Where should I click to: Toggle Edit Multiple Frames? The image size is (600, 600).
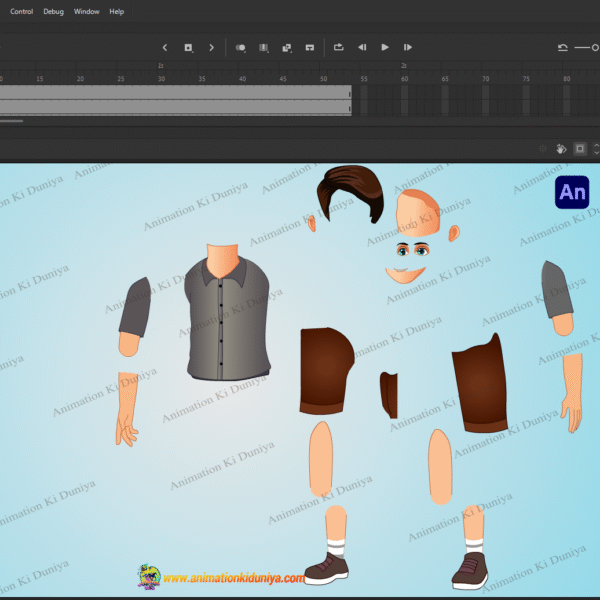pos(264,47)
